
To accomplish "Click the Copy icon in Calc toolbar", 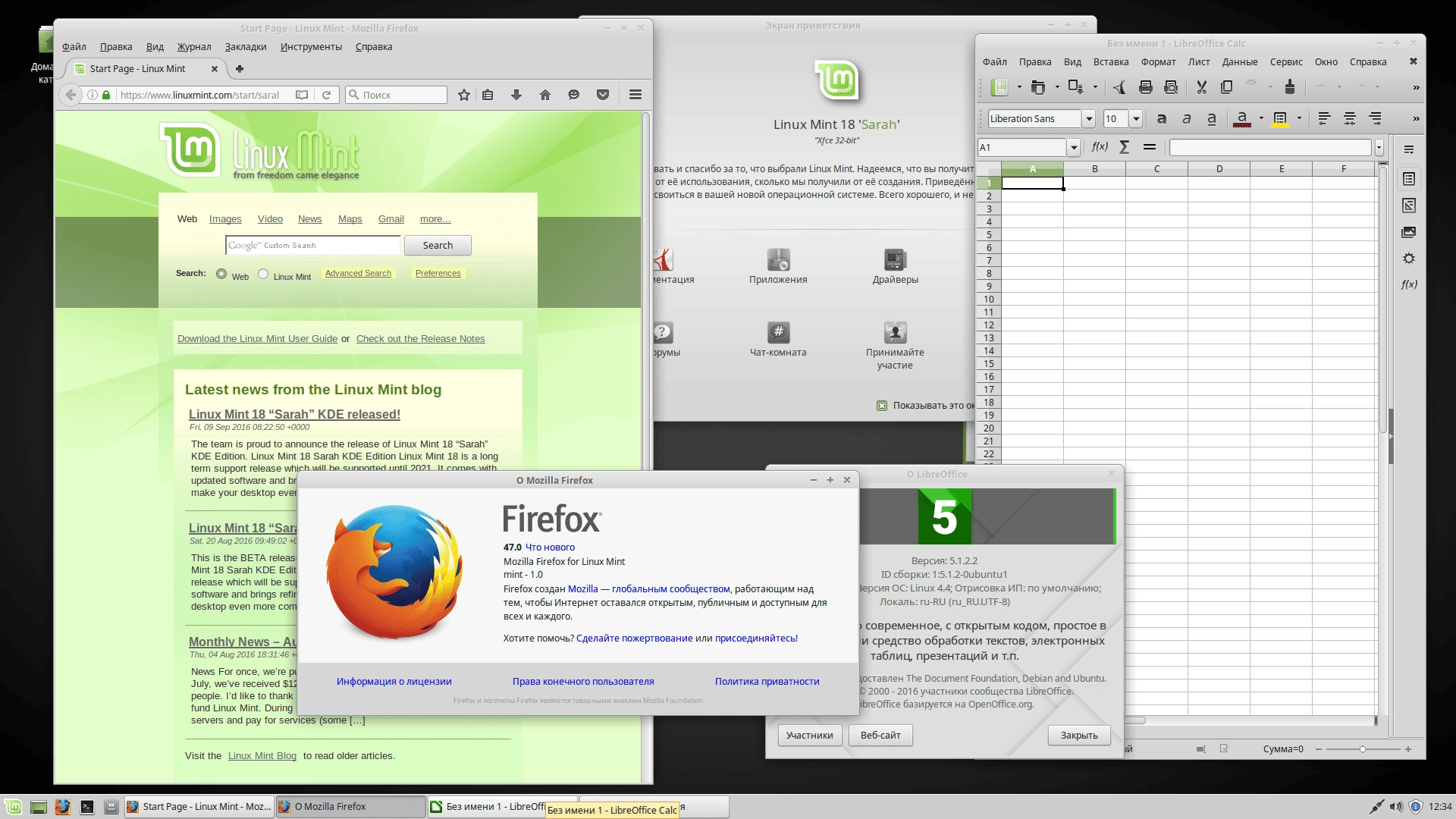I will (1226, 87).
